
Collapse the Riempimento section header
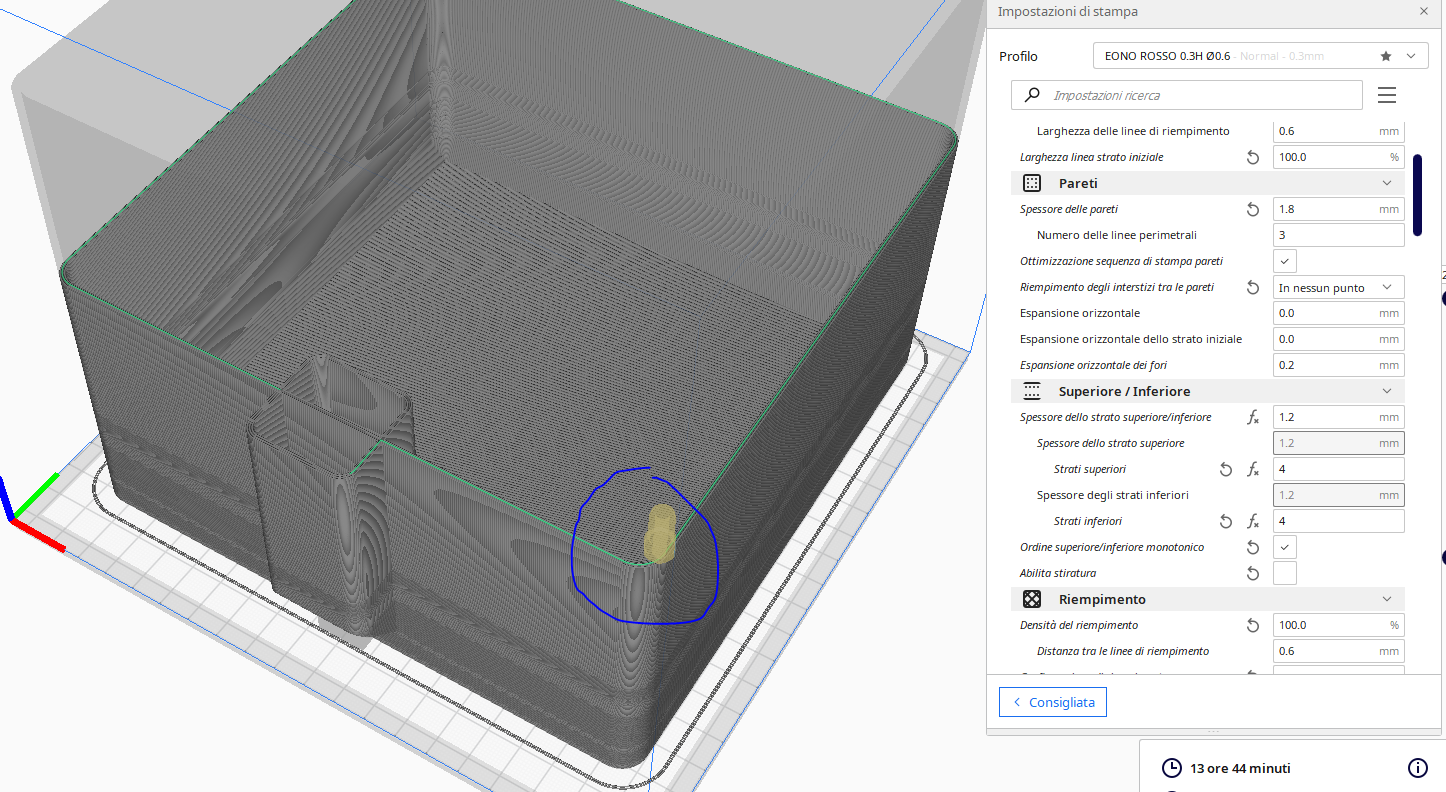(x=1386, y=600)
